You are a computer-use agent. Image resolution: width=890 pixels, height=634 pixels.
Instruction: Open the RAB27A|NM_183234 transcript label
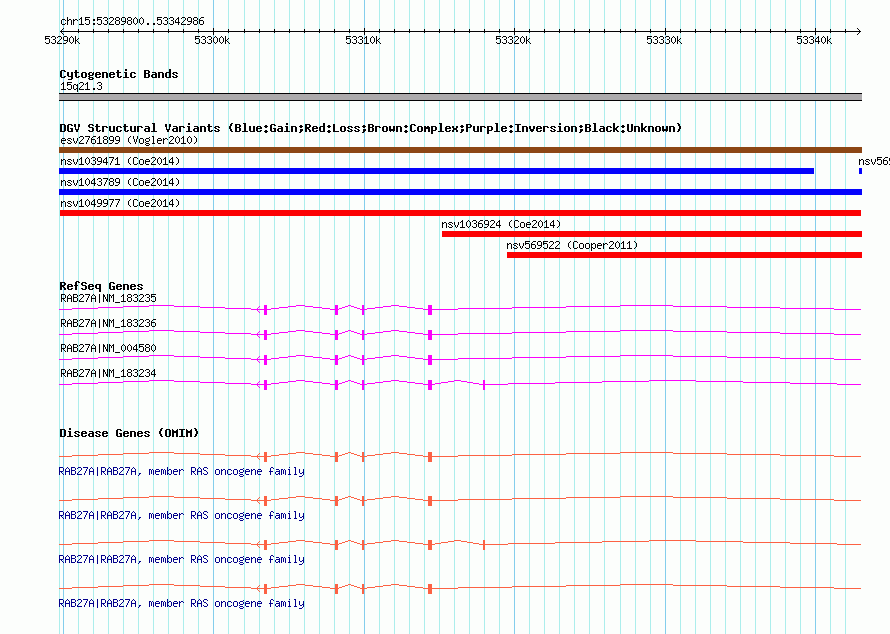108,373
